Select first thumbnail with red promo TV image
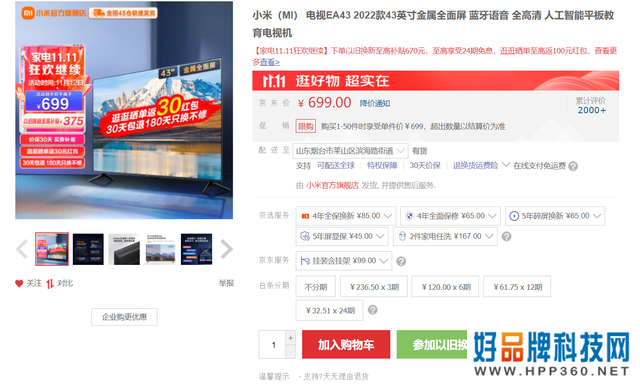 (52, 249)
